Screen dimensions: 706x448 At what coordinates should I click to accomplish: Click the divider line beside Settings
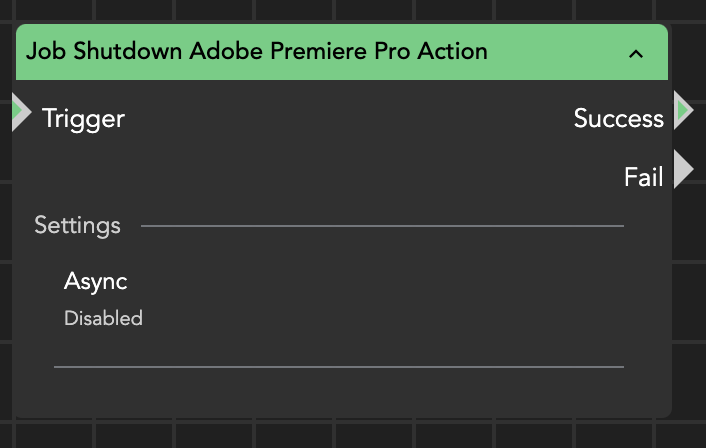pos(380,226)
